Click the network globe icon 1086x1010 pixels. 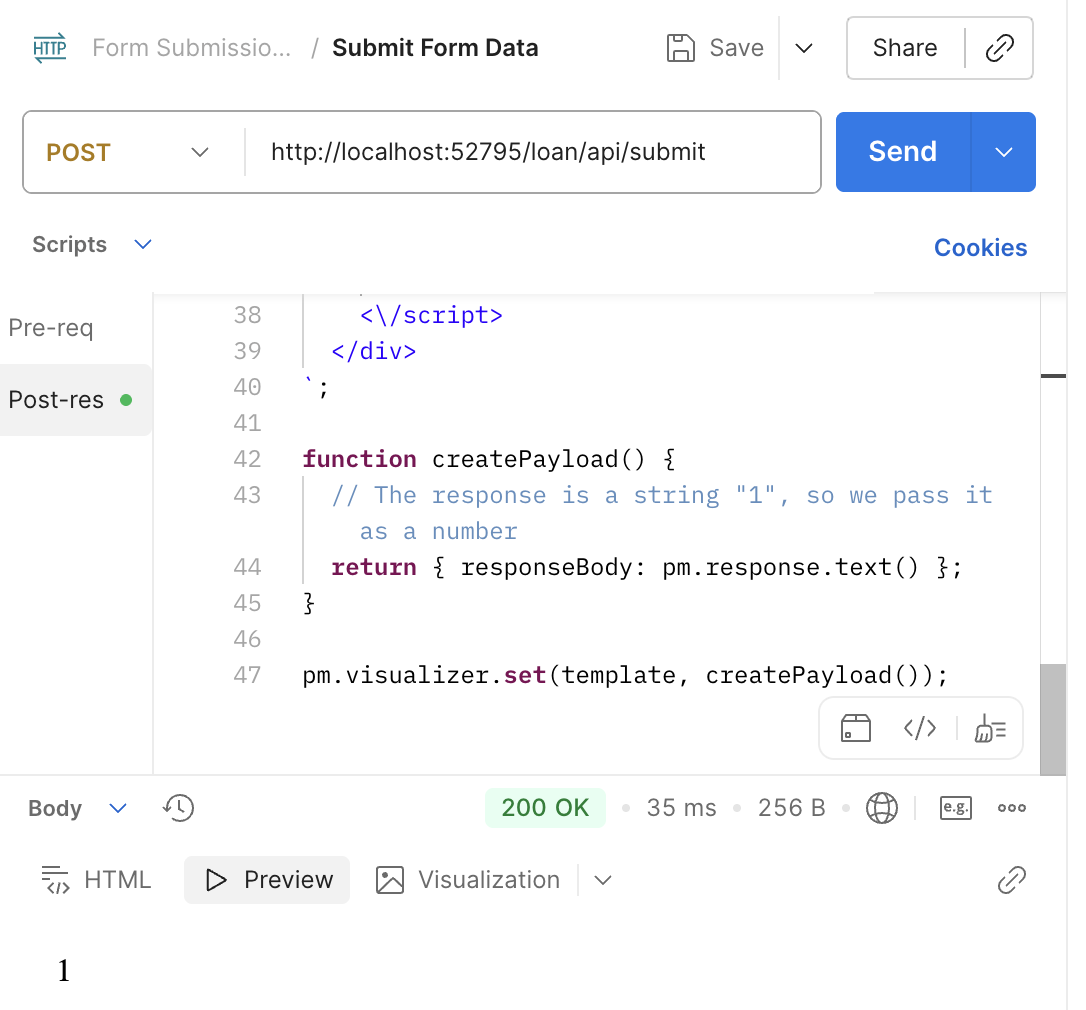coord(881,808)
